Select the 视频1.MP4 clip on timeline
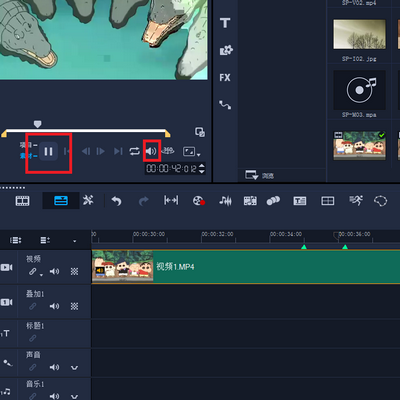400x400 pixels. tap(246, 267)
